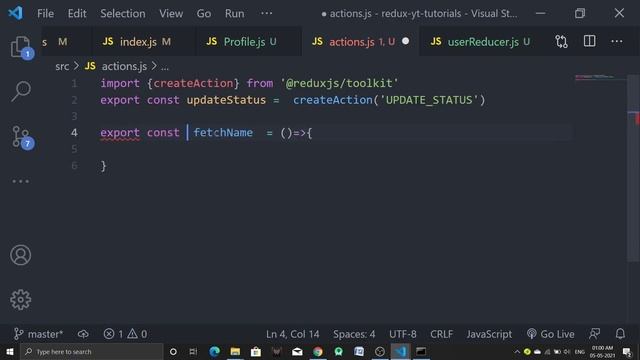This screenshot has width=640, height=360.
Task: Open the Search view in activity bar
Action: tap(20, 91)
